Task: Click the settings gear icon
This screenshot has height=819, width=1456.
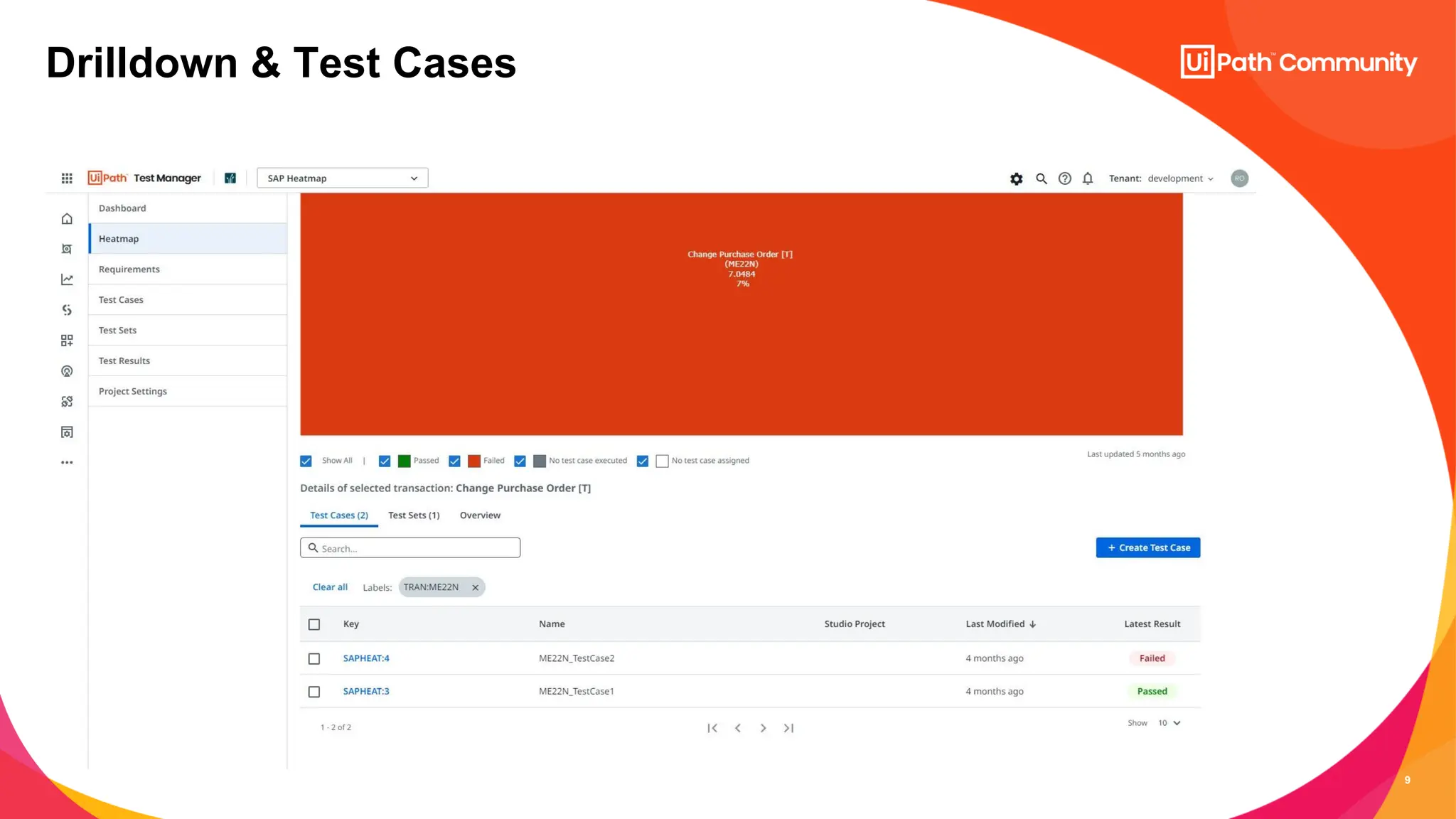Action: [1016, 179]
